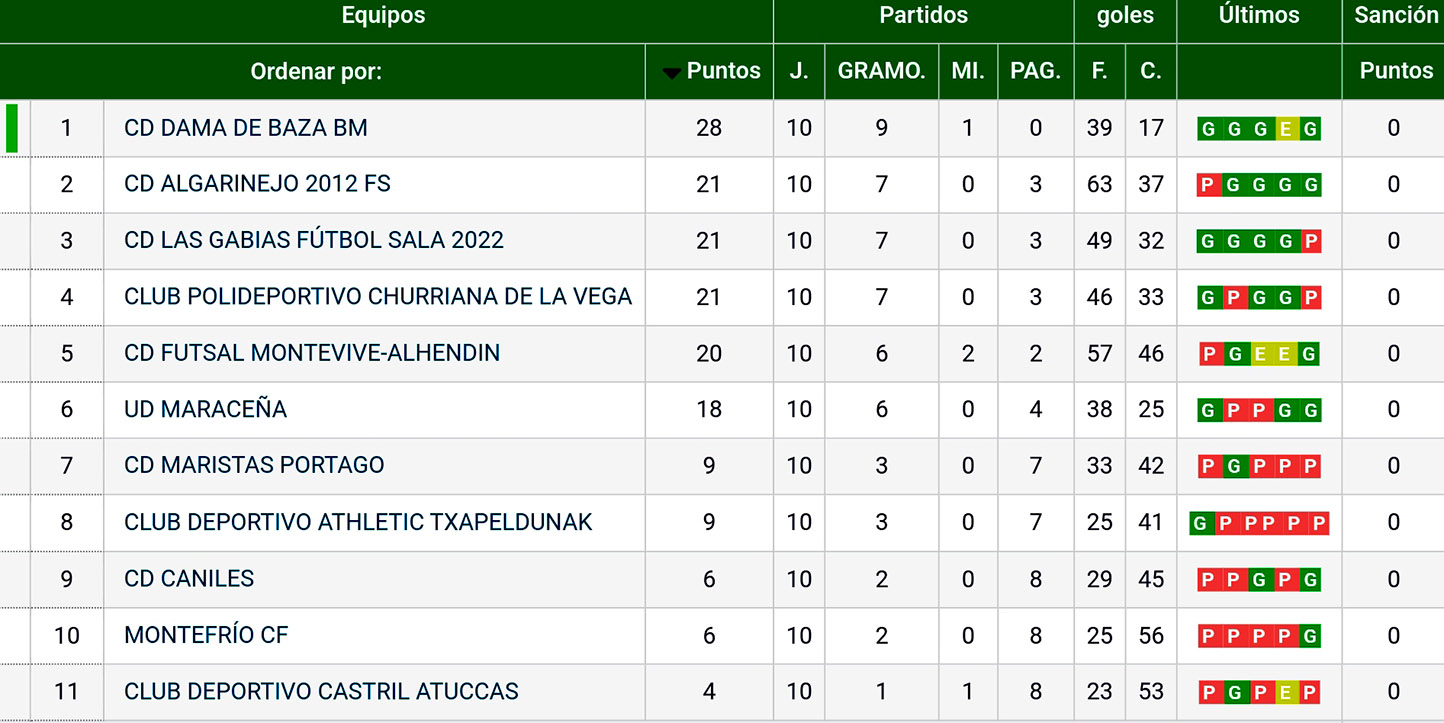1444x723 pixels.
Task: Open CD DAMA DE BAZA BM team
Action: [x=246, y=128]
